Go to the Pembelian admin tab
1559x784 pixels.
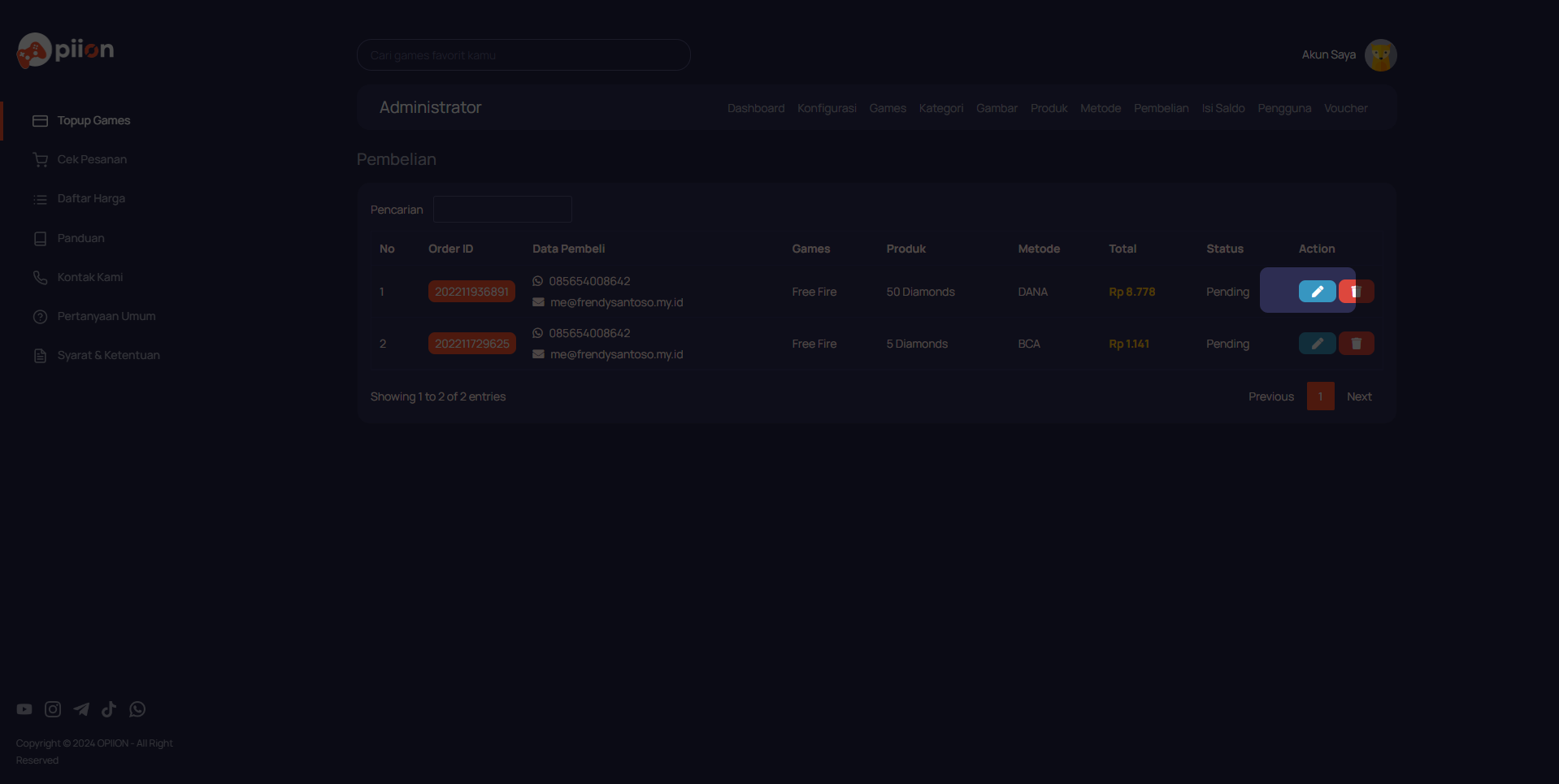1161,108
